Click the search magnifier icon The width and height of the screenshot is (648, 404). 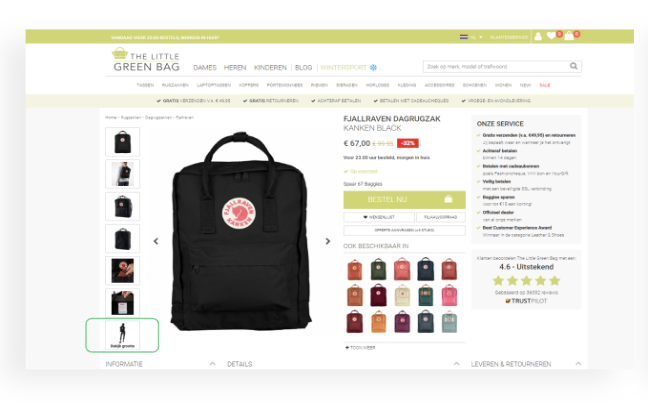[x=574, y=66]
